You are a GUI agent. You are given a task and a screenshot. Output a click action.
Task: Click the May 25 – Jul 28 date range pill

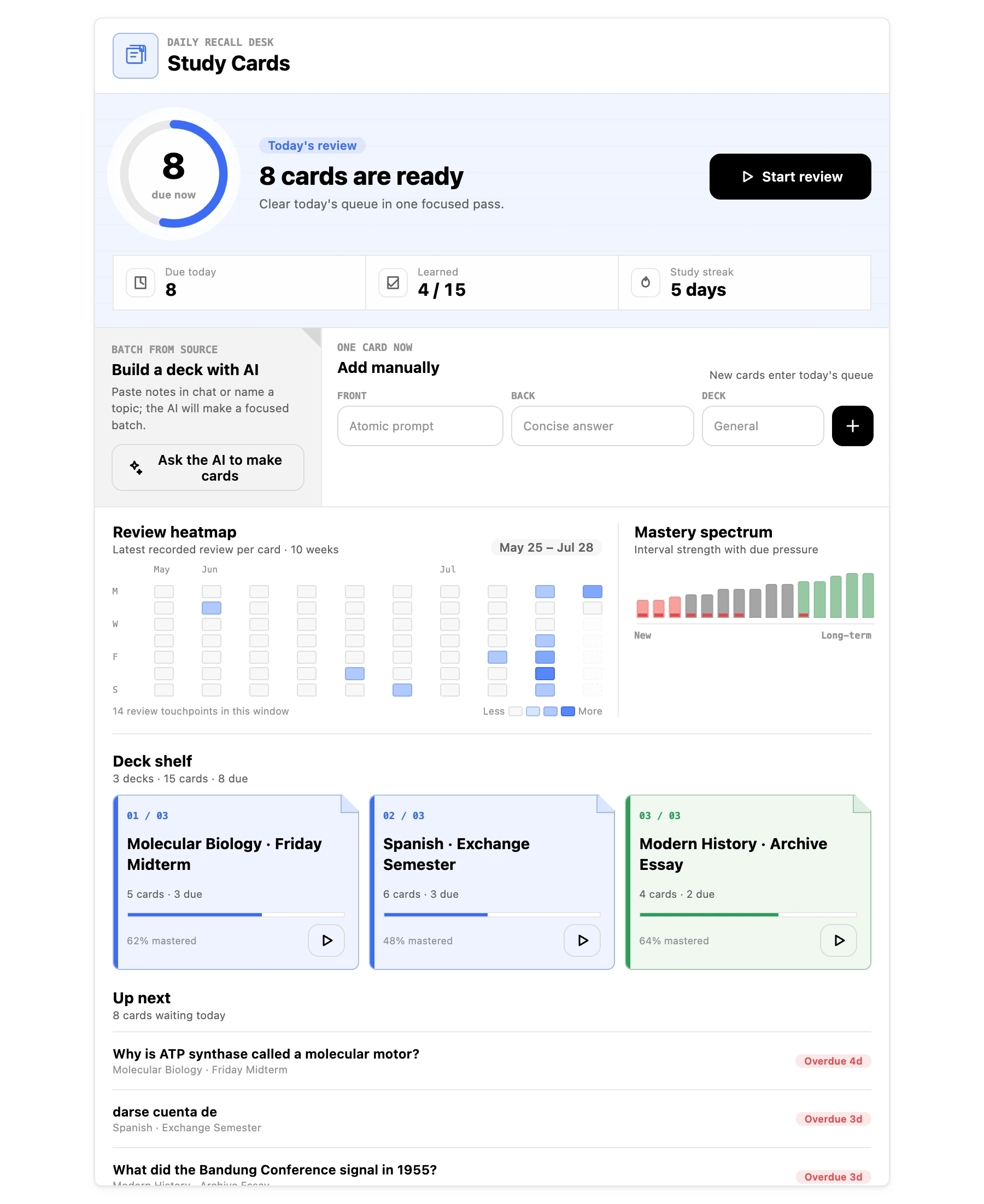[x=546, y=547]
